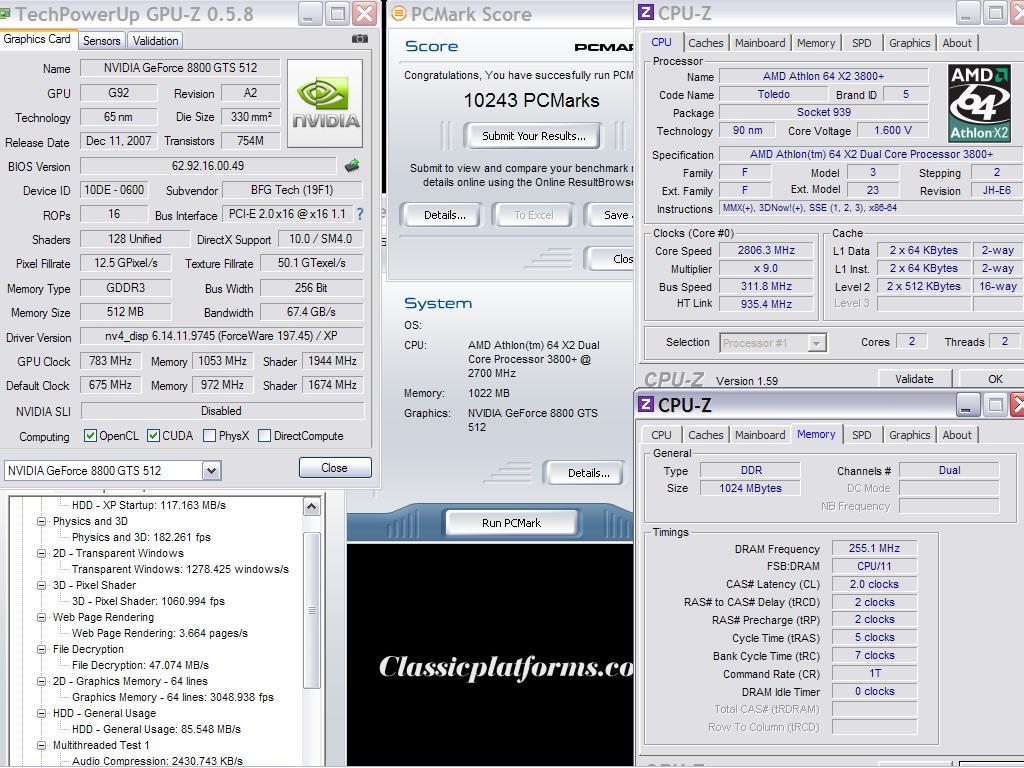This screenshot has width=1024, height=768.
Task: Click the CAS# Latency 2.0 clocks value
Action: (874, 584)
